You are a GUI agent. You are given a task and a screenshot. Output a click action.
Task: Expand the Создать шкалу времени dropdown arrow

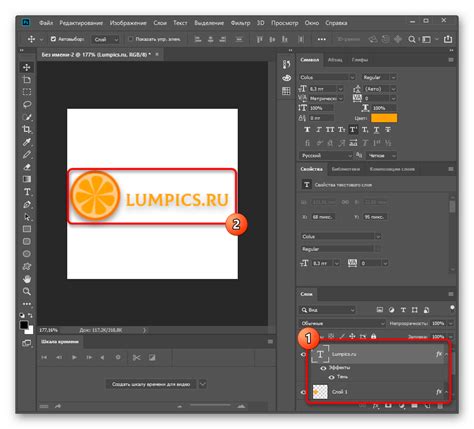(203, 384)
